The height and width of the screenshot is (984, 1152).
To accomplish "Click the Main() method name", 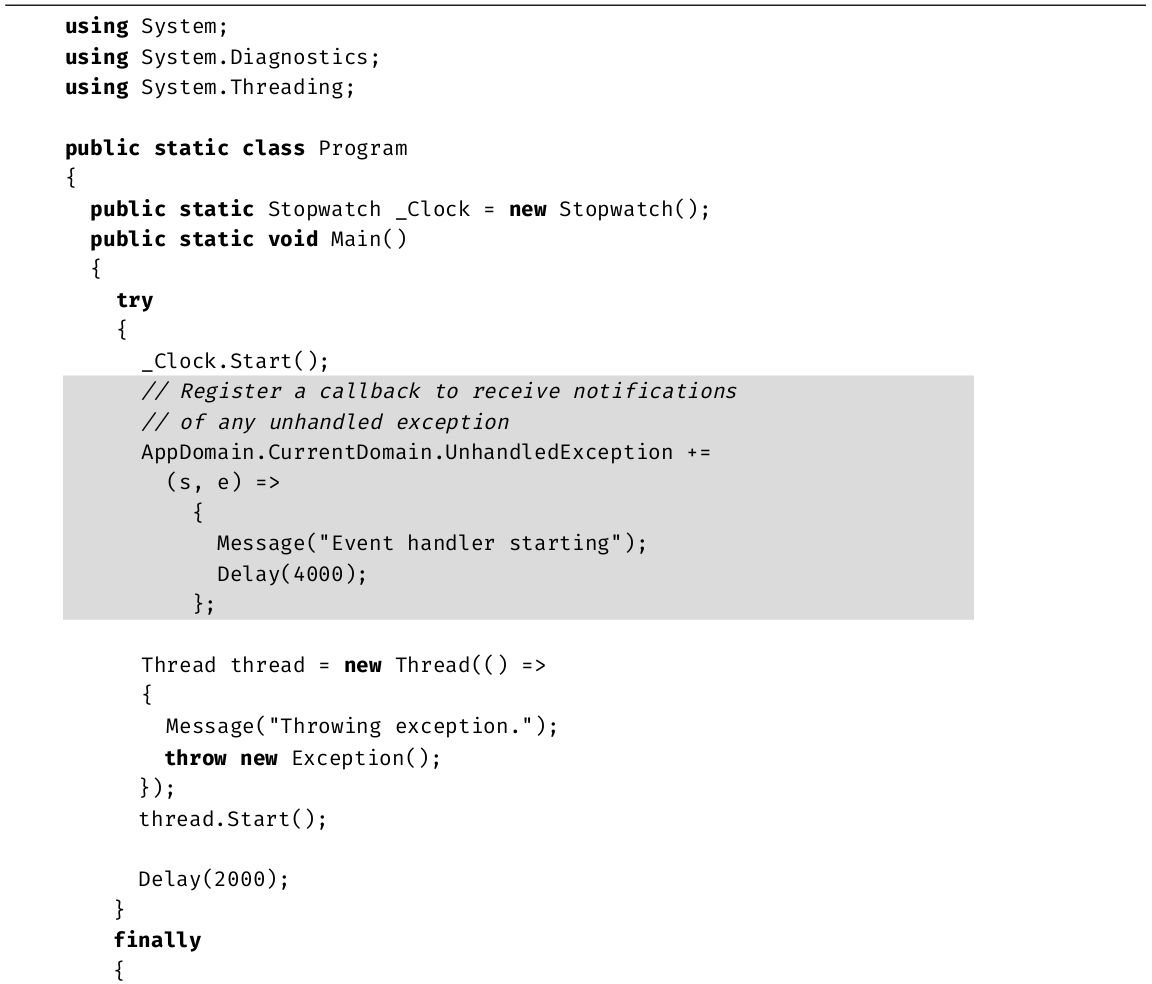I will tap(368, 239).
